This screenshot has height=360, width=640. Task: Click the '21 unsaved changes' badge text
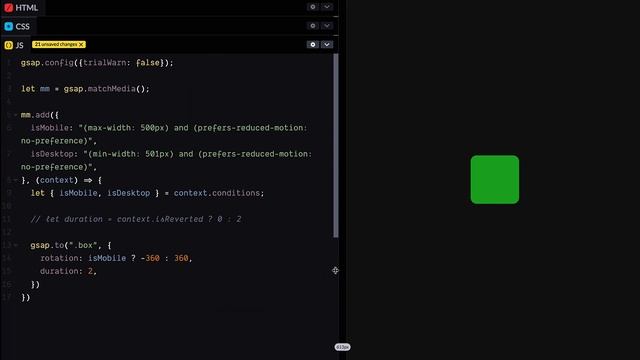56,44
